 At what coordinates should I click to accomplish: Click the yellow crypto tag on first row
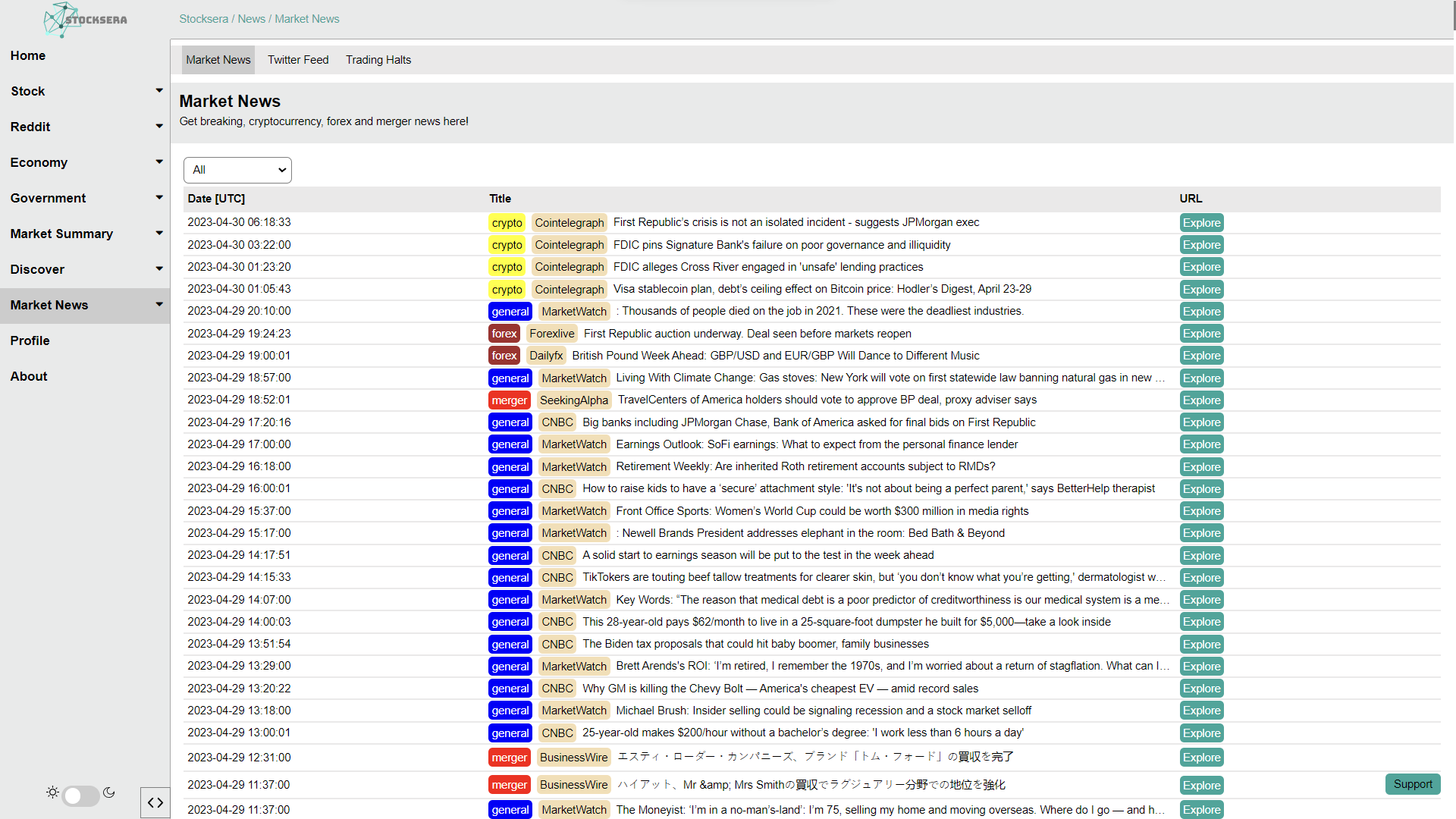507,223
